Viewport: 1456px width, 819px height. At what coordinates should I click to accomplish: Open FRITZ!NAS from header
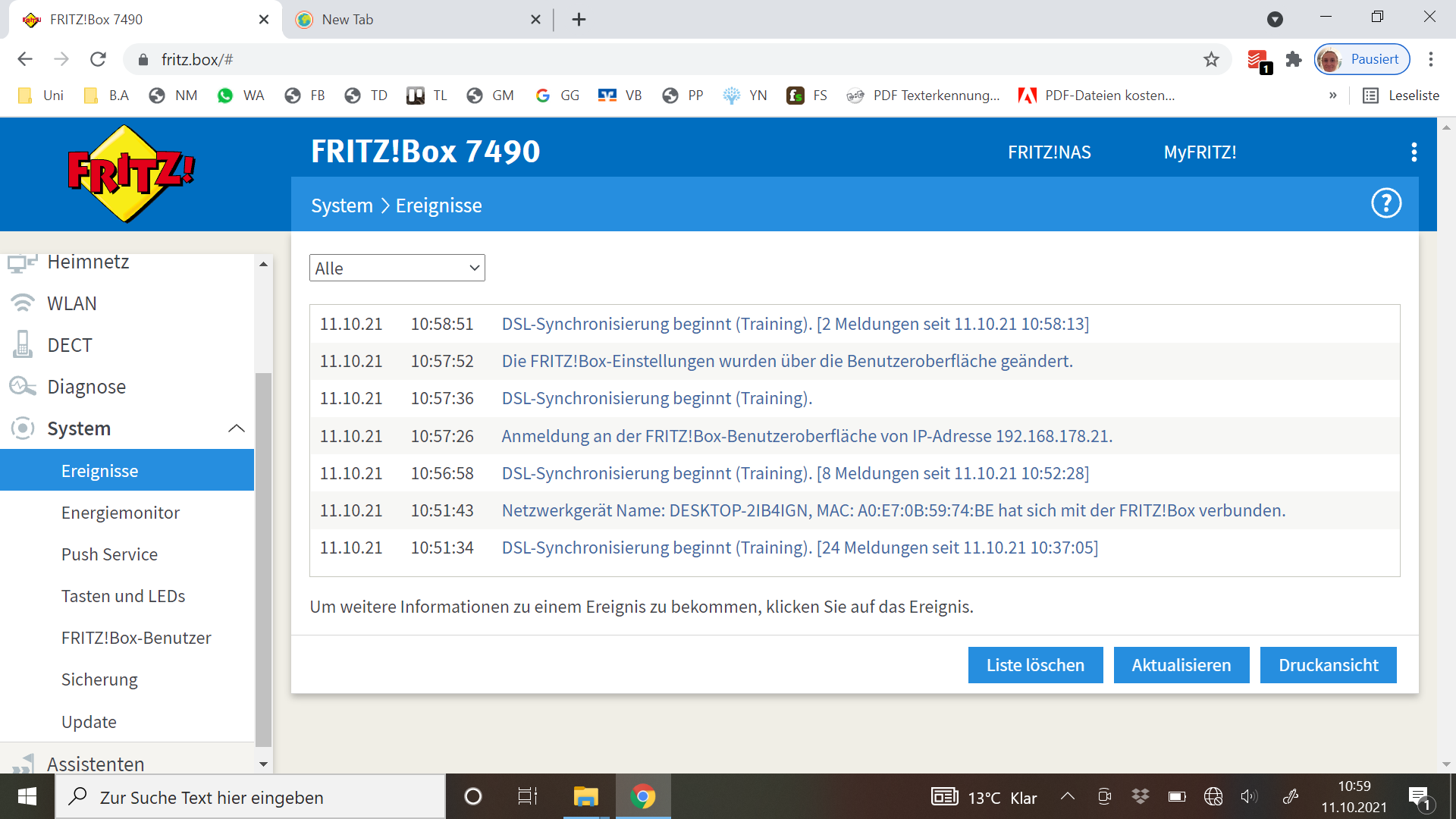pyautogui.click(x=1049, y=152)
